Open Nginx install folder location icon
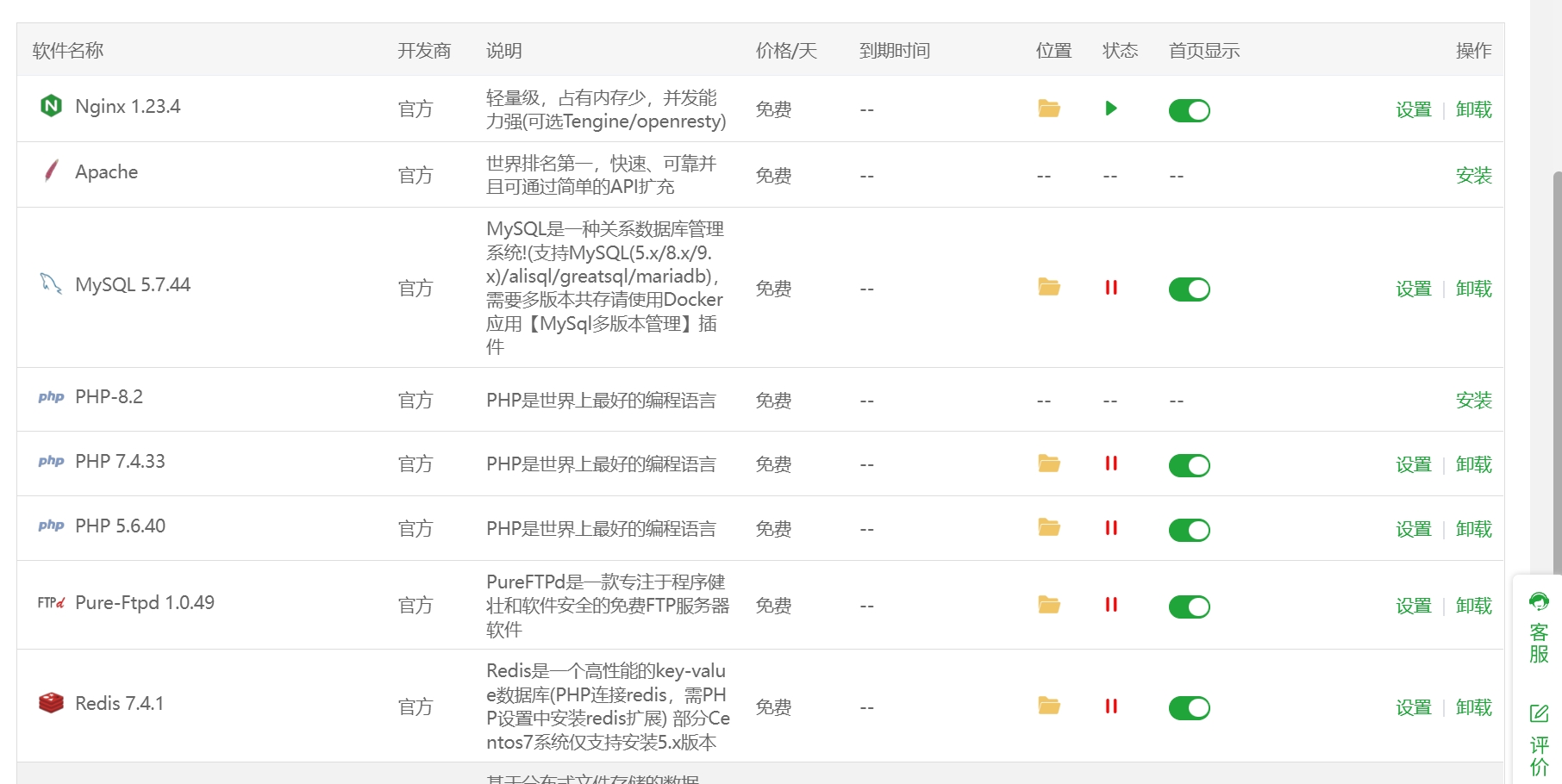The width and height of the screenshot is (1562, 784). [1049, 109]
